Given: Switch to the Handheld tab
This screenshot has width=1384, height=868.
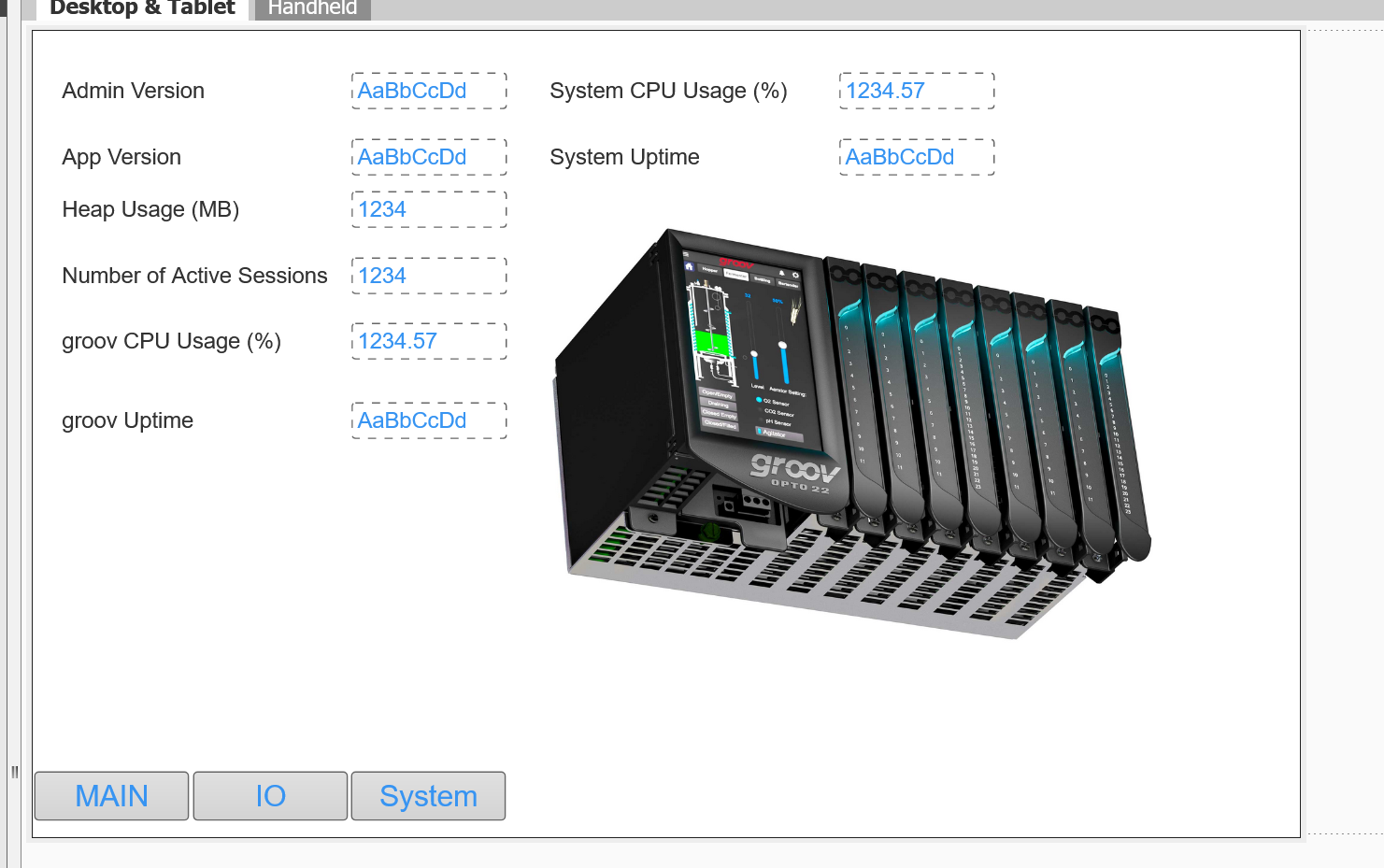Looking at the screenshot, I should (312, 8).
